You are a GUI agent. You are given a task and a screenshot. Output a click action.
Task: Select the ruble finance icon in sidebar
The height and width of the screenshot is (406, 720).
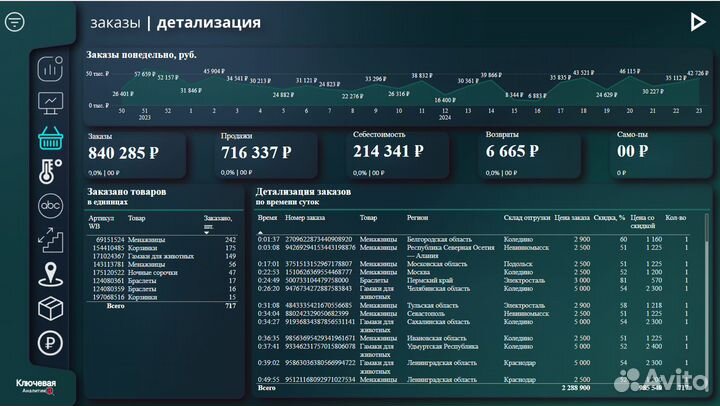(x=50, y=343)
